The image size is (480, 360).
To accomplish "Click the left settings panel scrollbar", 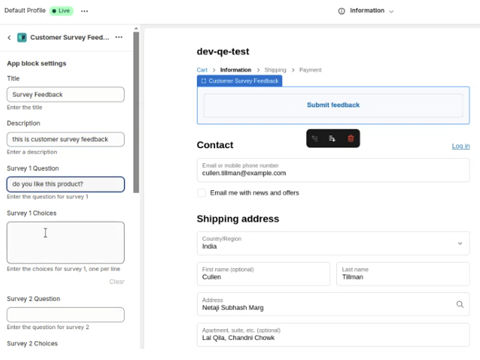I will 136,112.
